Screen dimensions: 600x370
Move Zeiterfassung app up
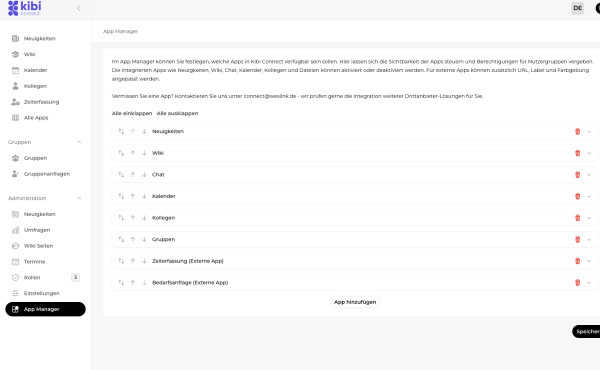[x=133, y=261]
